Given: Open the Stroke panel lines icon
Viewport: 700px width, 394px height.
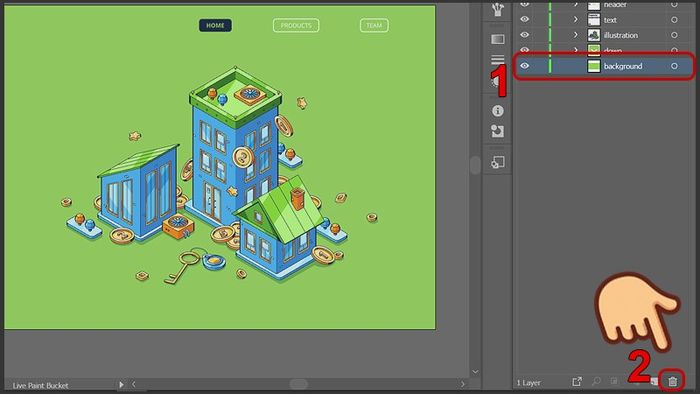Looking at the screenshot, I should click(x=498, y=59).
